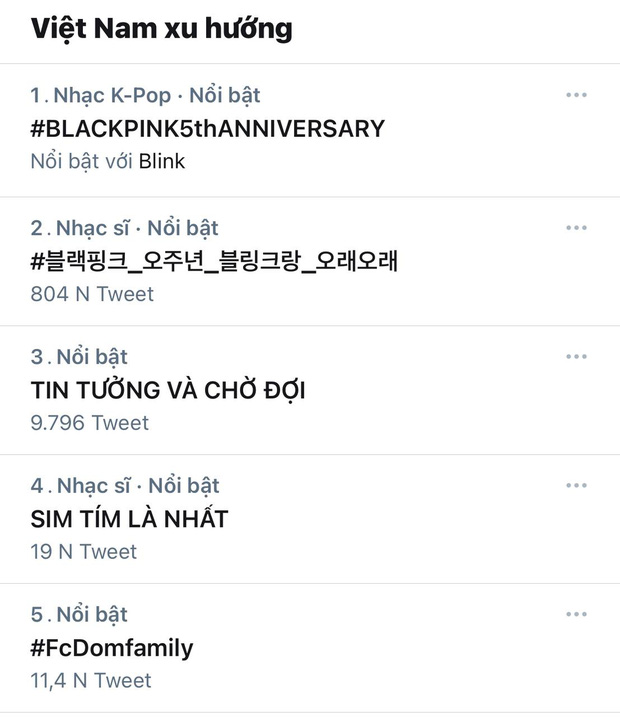Open TIN TƯỞNG VÀ CHỜ ĐỢI trend

tap(168, 390)
